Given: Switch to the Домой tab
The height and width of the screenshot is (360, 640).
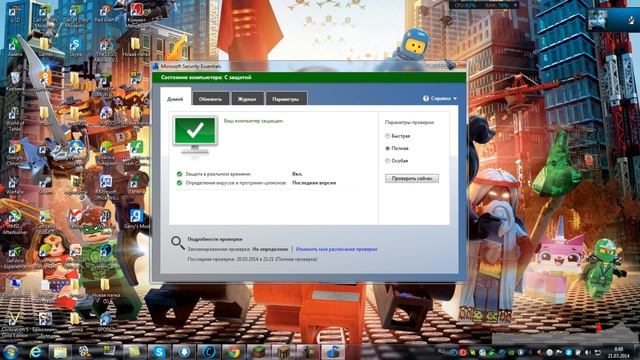Looking at the screenshot, I should pos(175,98).
